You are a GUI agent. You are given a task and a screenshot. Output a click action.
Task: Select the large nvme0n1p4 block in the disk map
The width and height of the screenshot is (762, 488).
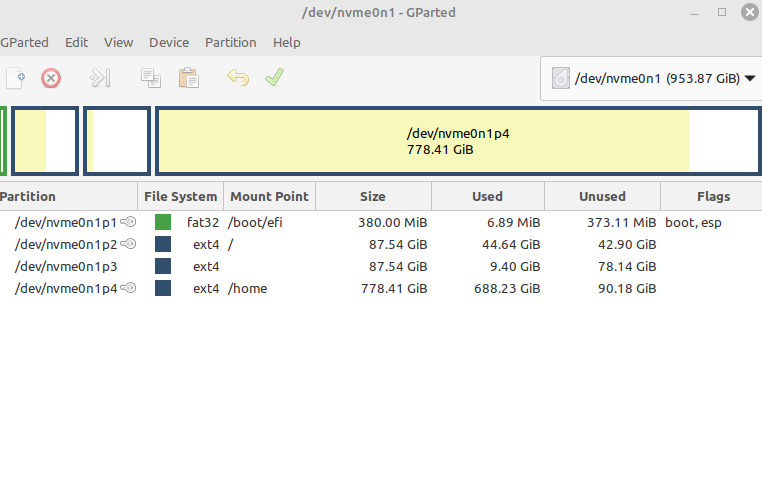pyautogui.click(x=458, y=141)
